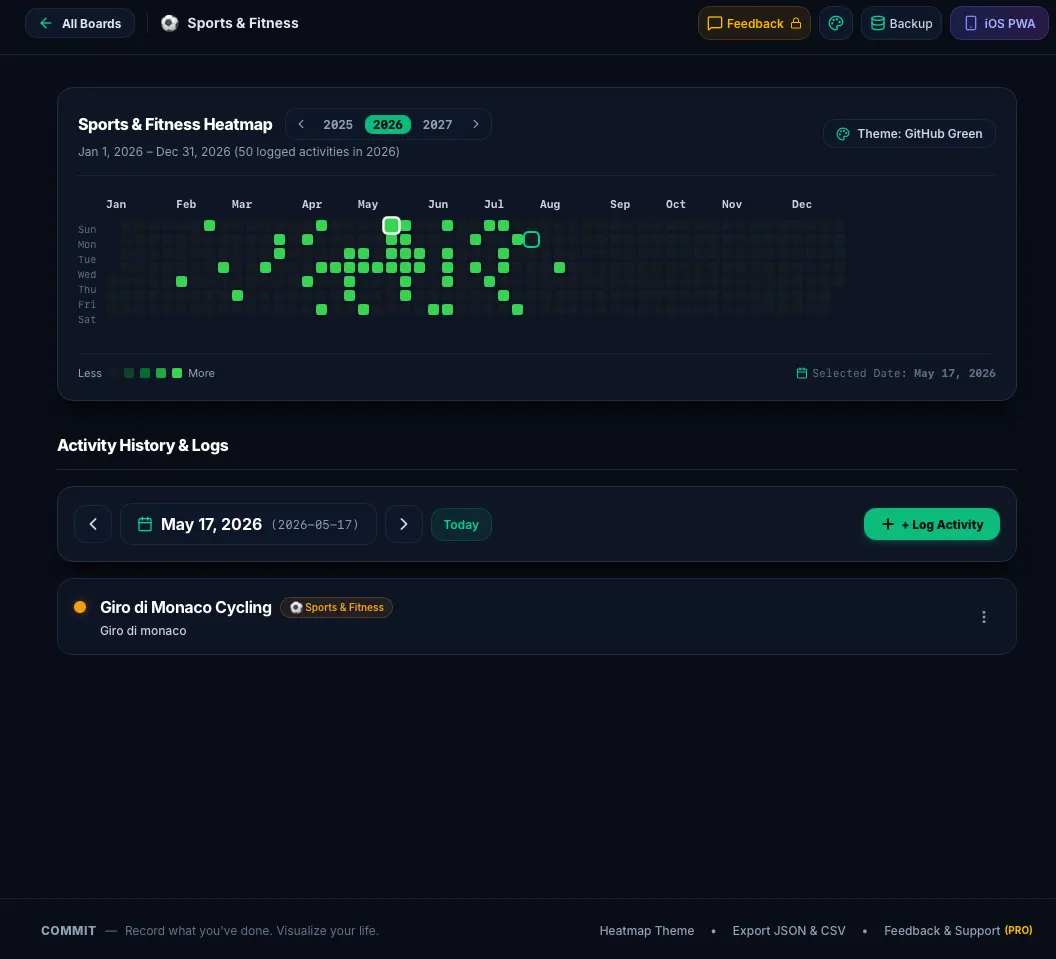
Task: Click the second legend swatch in heatmap legend
Action: (x=145, y=373)
